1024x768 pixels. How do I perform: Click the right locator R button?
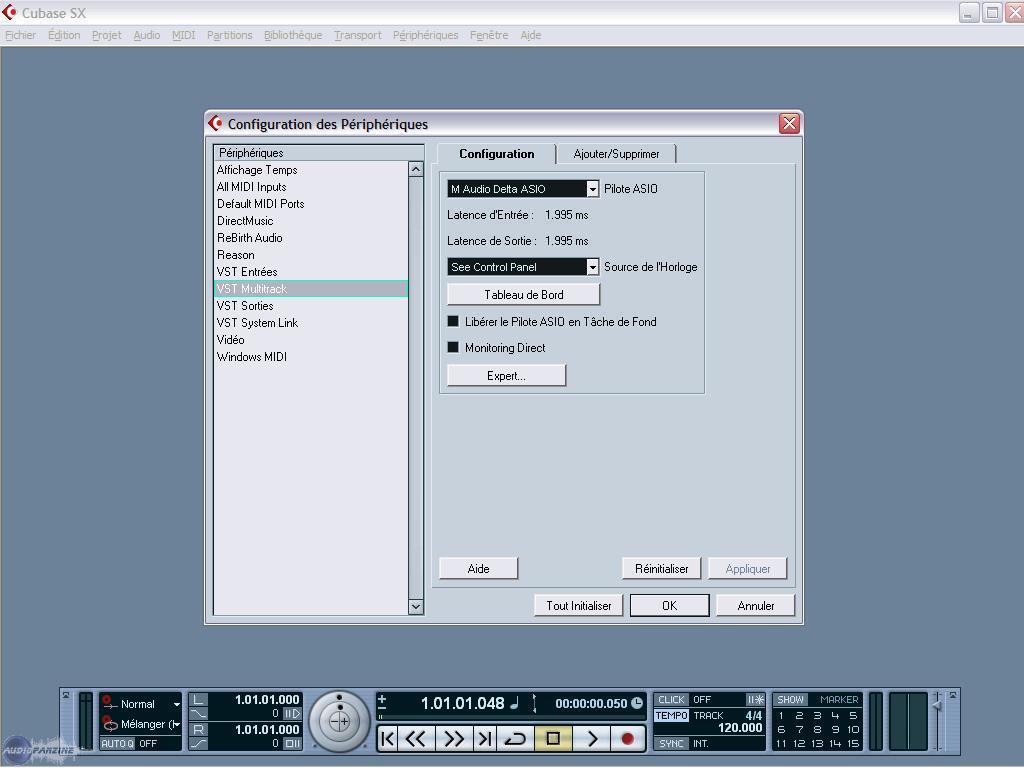pos(199,729)
